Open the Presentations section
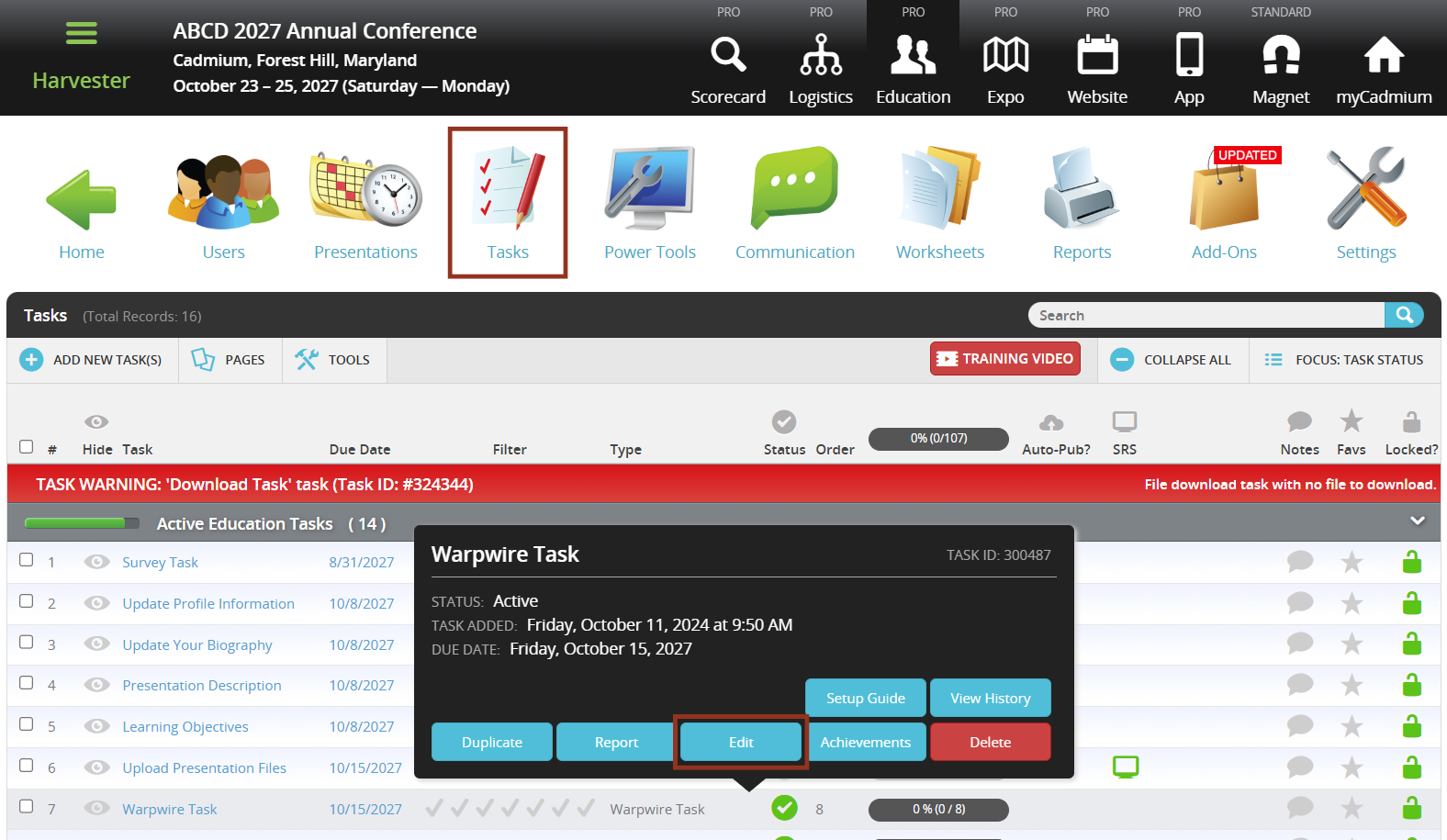Viewport: 1447px width, 840px height. 365,207
